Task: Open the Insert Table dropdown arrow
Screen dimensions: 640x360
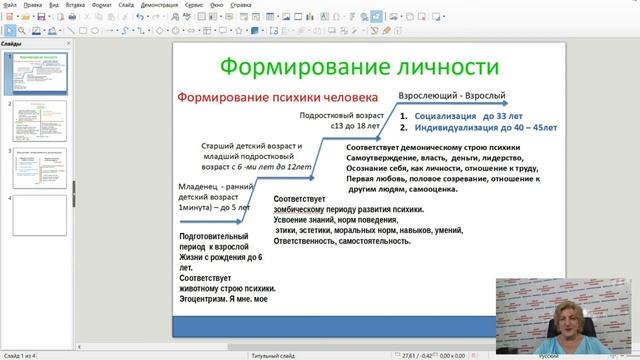Action: [x=278, y=17]
